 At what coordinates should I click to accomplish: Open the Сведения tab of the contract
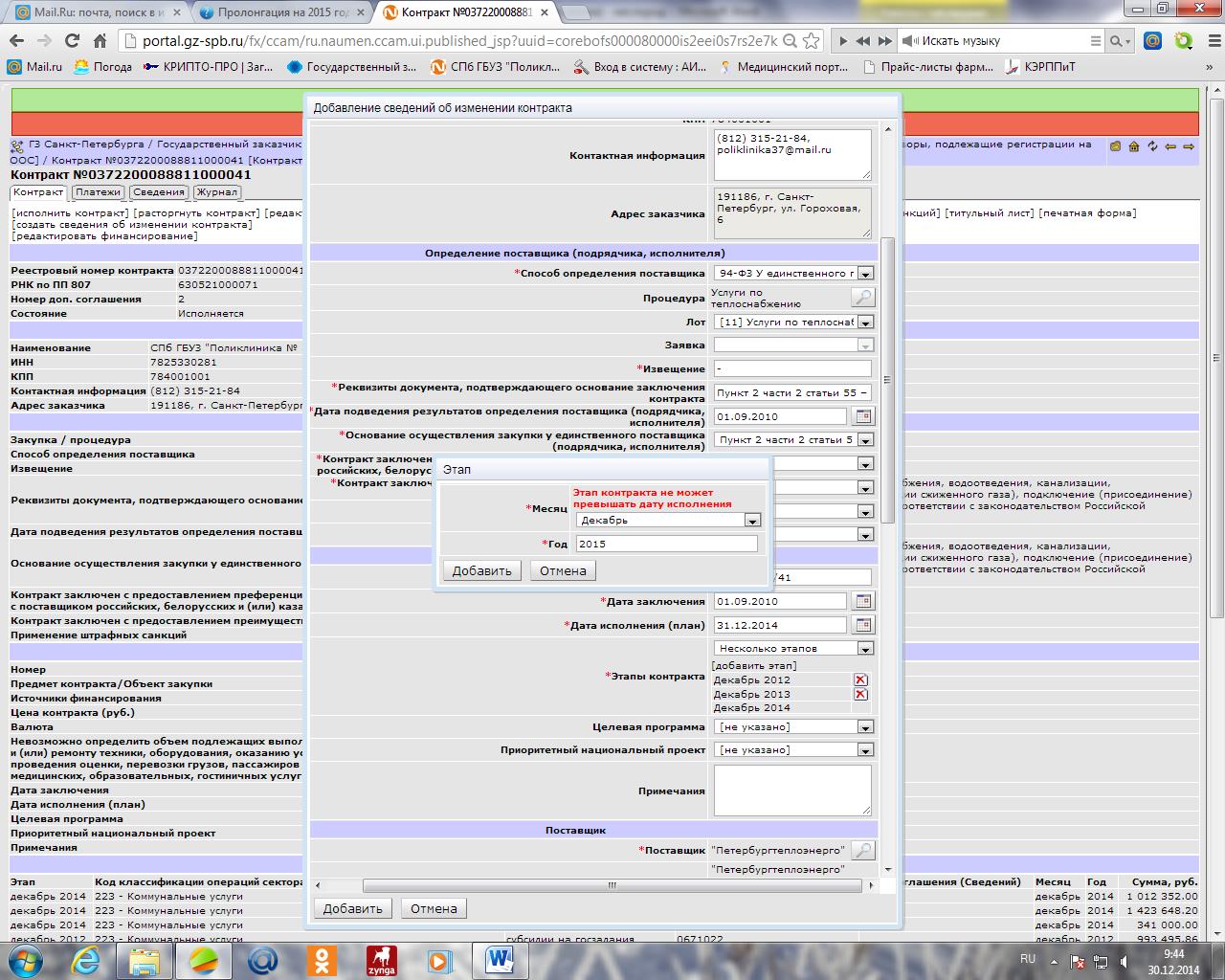coord(159,192)
